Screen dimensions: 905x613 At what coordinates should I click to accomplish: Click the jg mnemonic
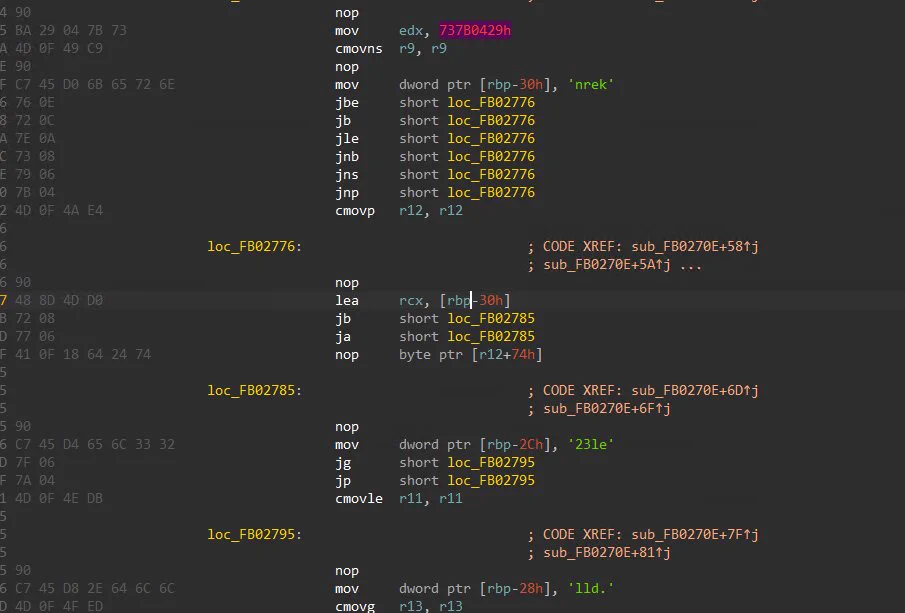[x=342, y=463]
